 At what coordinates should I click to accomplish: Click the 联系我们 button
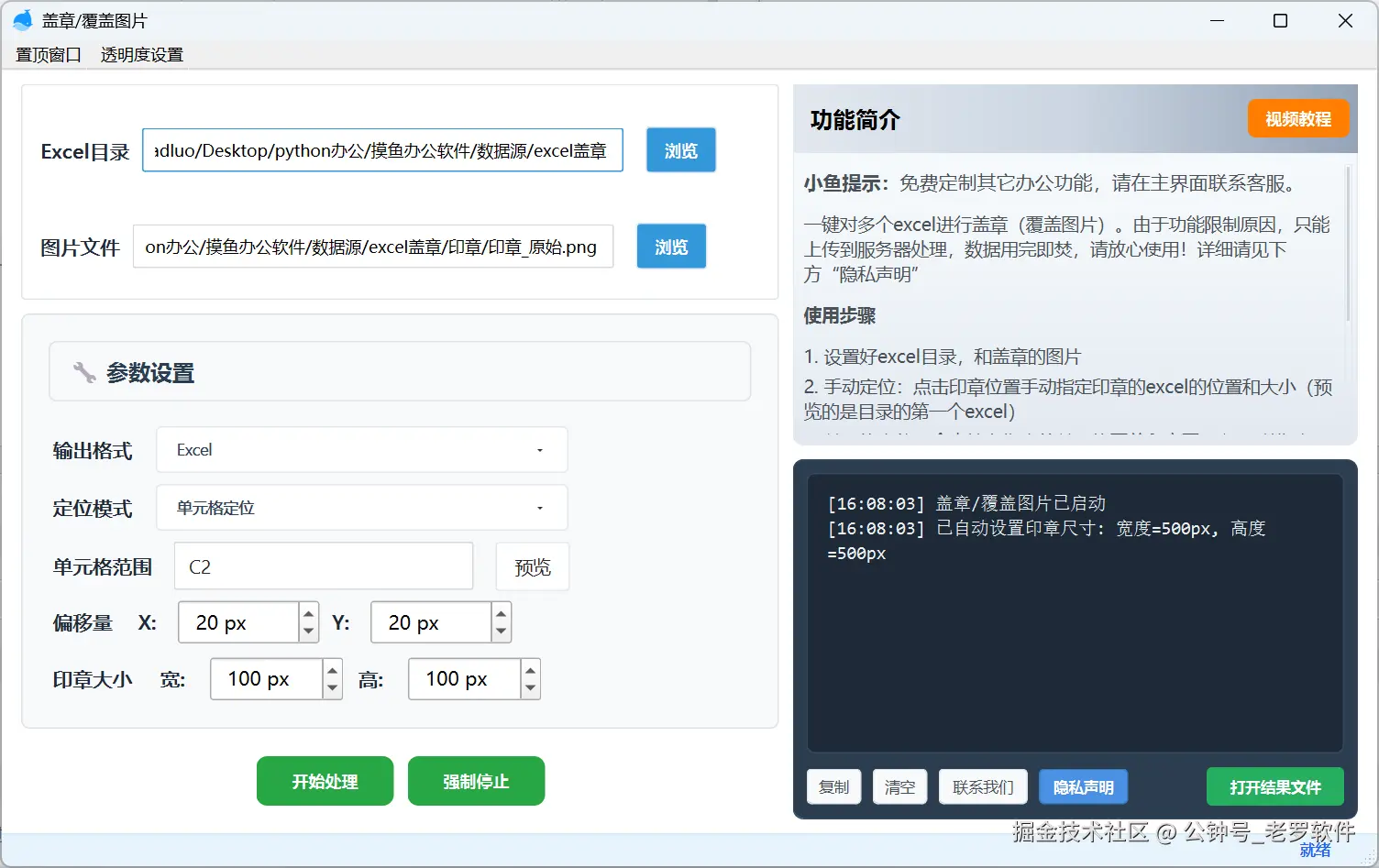[x=983, y=786]
